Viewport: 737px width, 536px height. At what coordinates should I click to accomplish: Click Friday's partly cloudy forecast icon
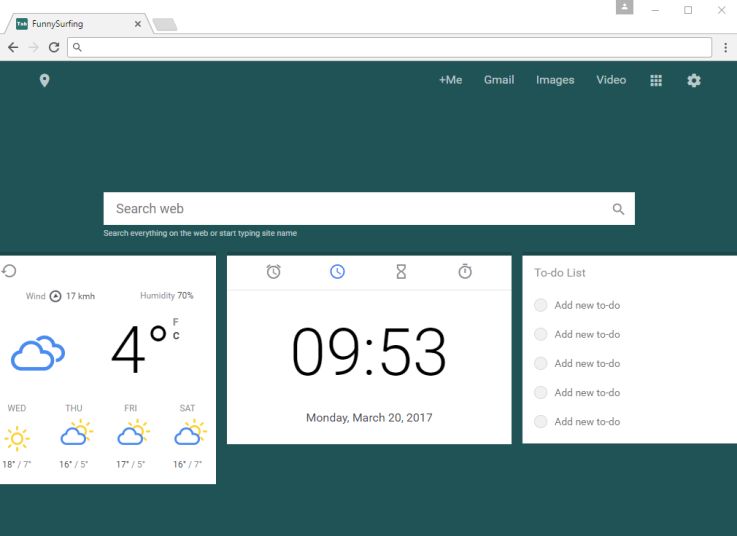tap(133, 433)
